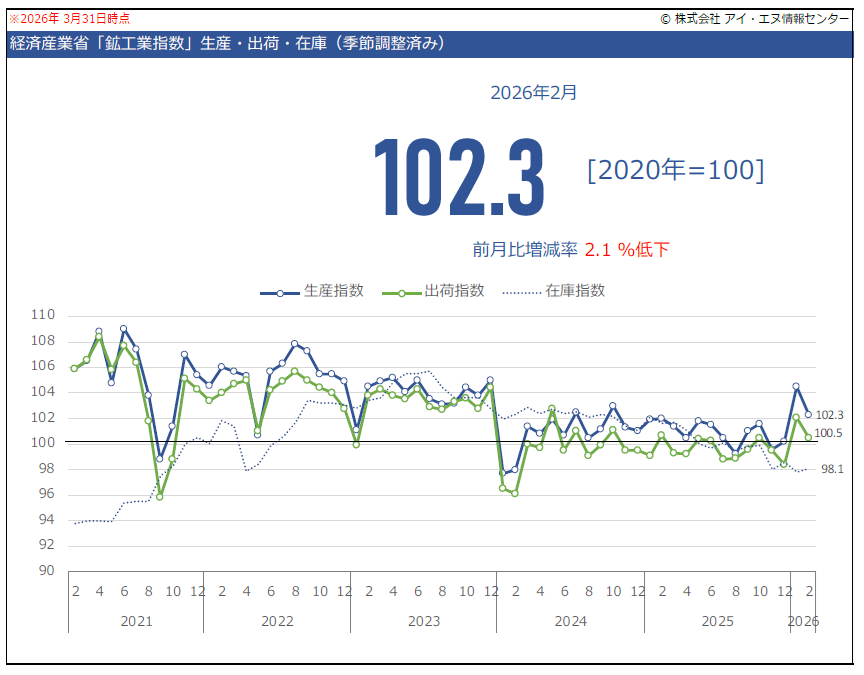The width and height of the screenshot is (864, 675).
Task: Click the [2020年=100] base year note
Action: pos(676,170)
